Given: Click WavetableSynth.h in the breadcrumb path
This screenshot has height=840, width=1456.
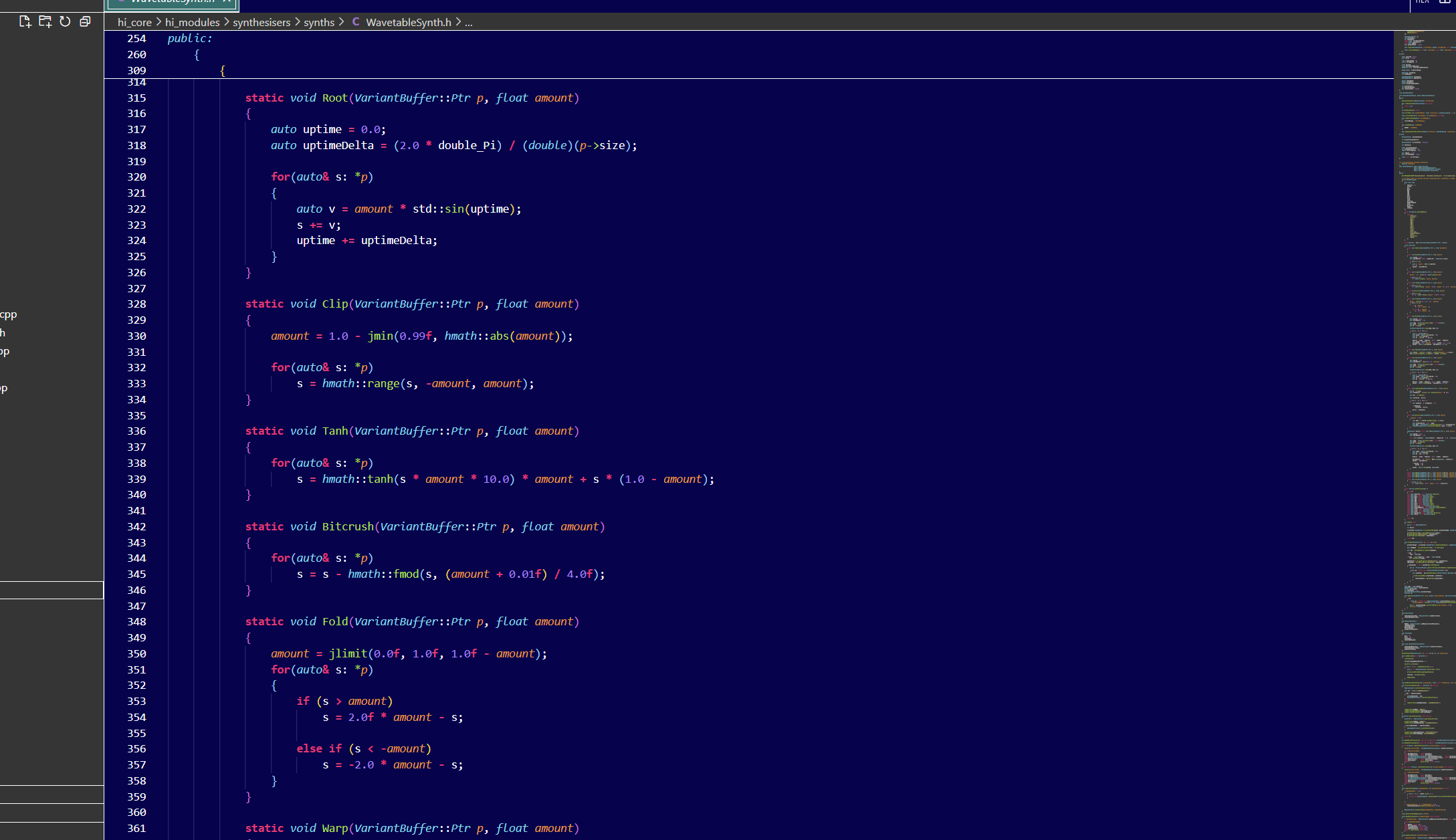Looking at the screenshot, I should coord(408,22).
